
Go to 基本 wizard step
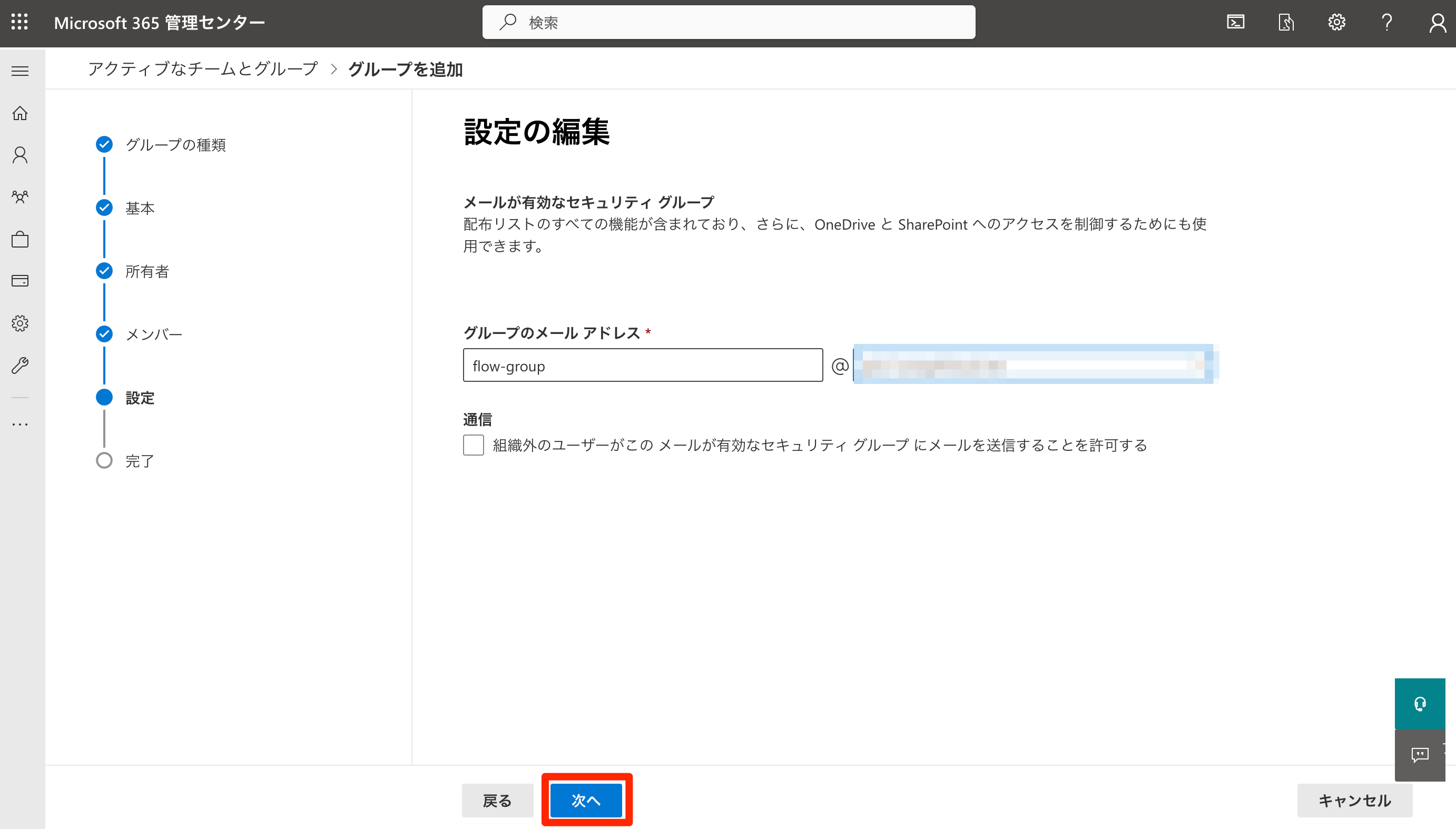click(125, 208)
